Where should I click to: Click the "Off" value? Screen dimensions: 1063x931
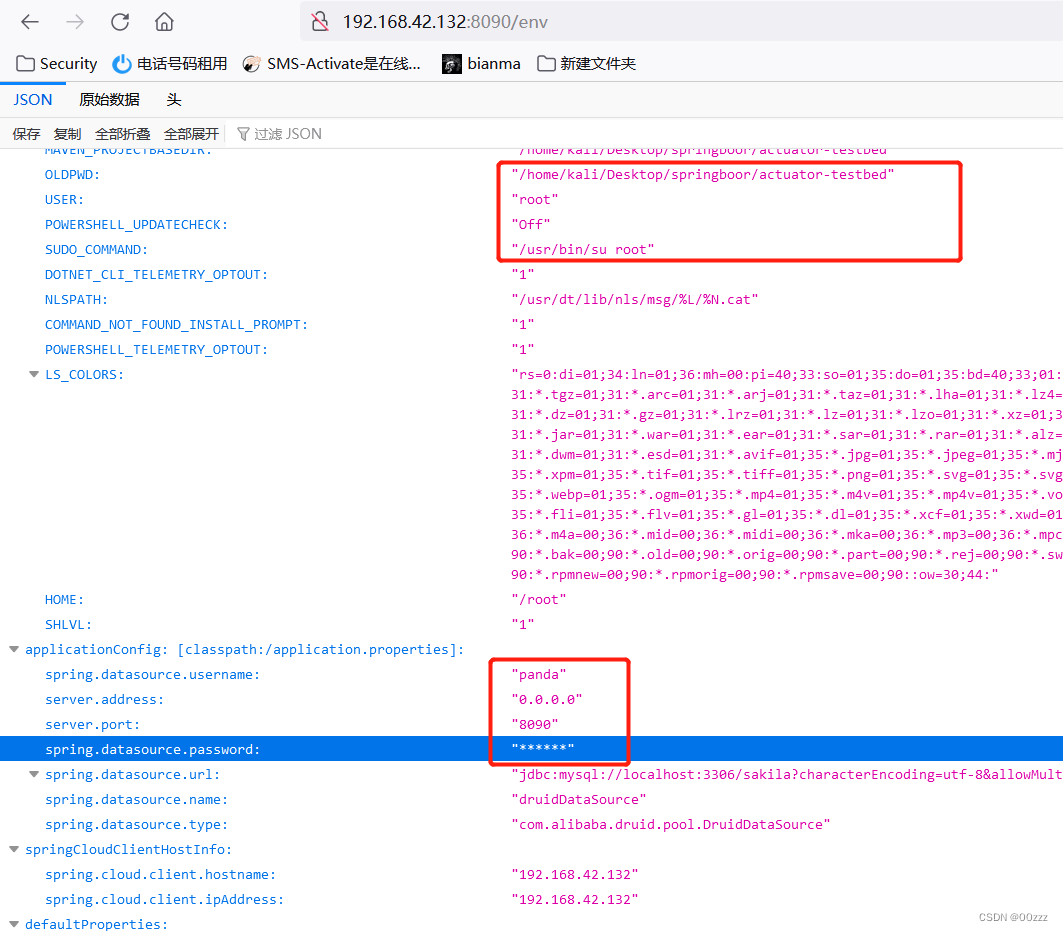531,224
